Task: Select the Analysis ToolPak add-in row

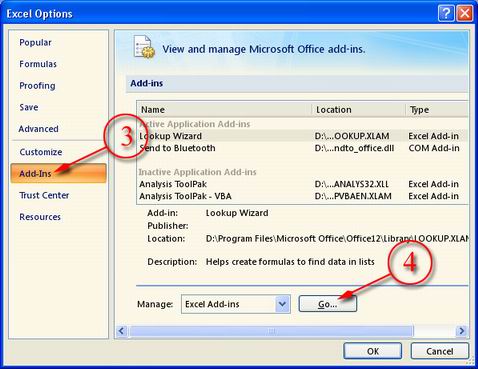Action: click(x=302, y=184)
